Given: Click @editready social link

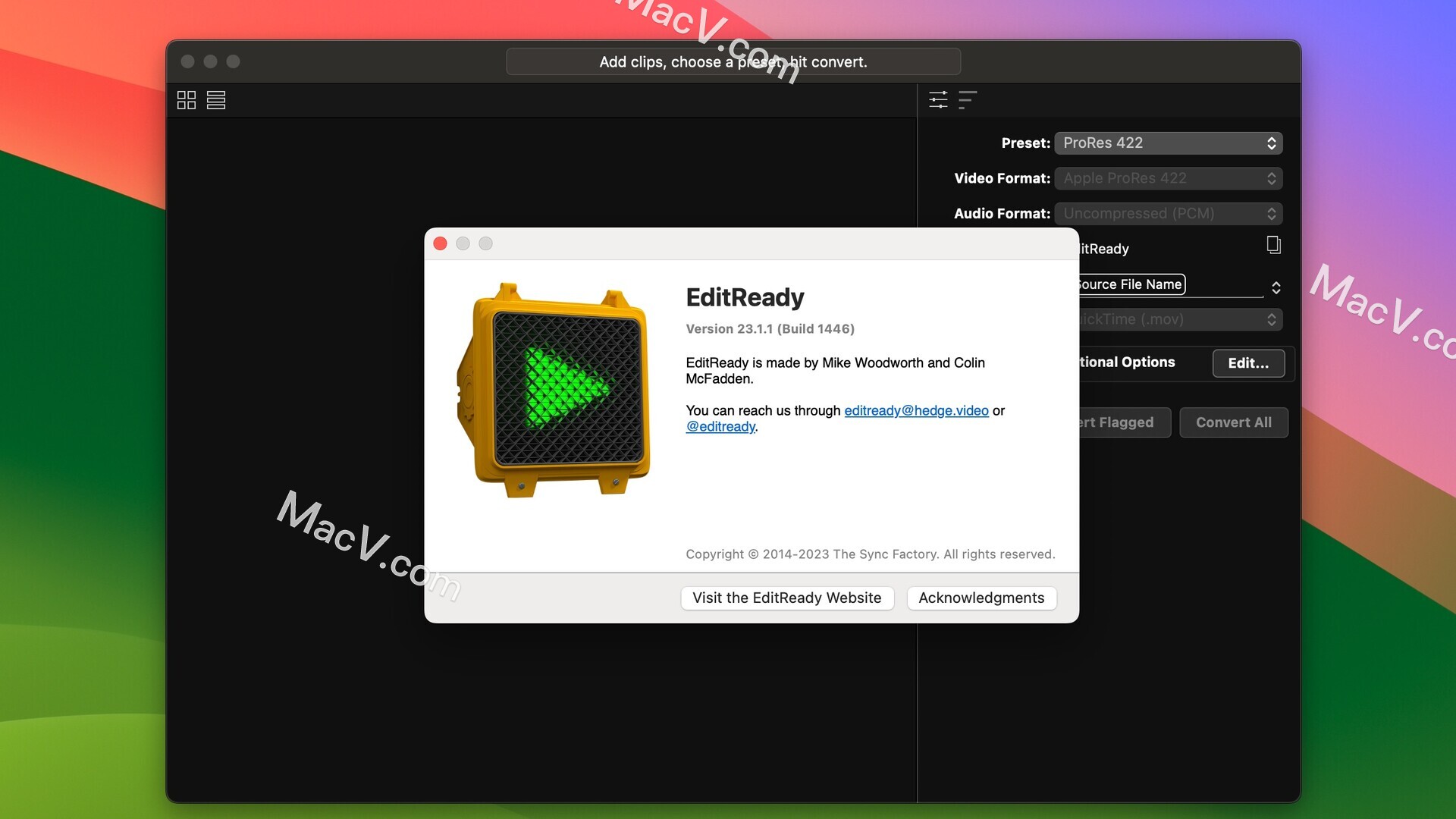Looking at the screenshot, I should pos(720,425).
